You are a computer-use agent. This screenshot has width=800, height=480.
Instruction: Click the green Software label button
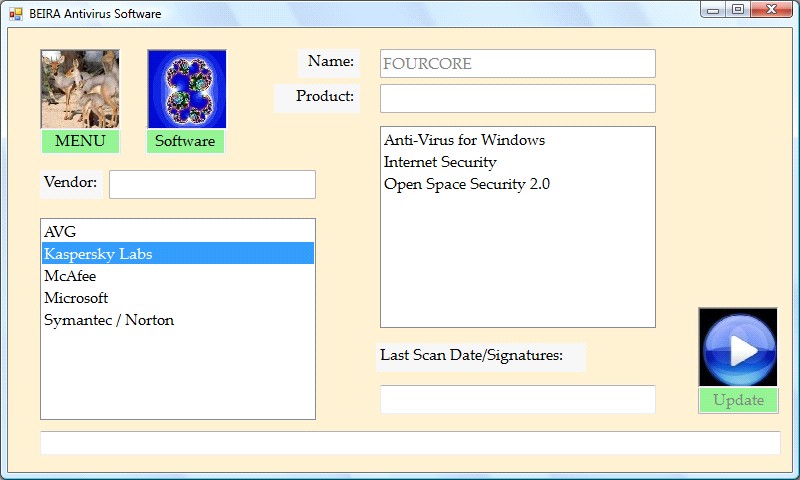pyautogui.click(x=185, y=141)
